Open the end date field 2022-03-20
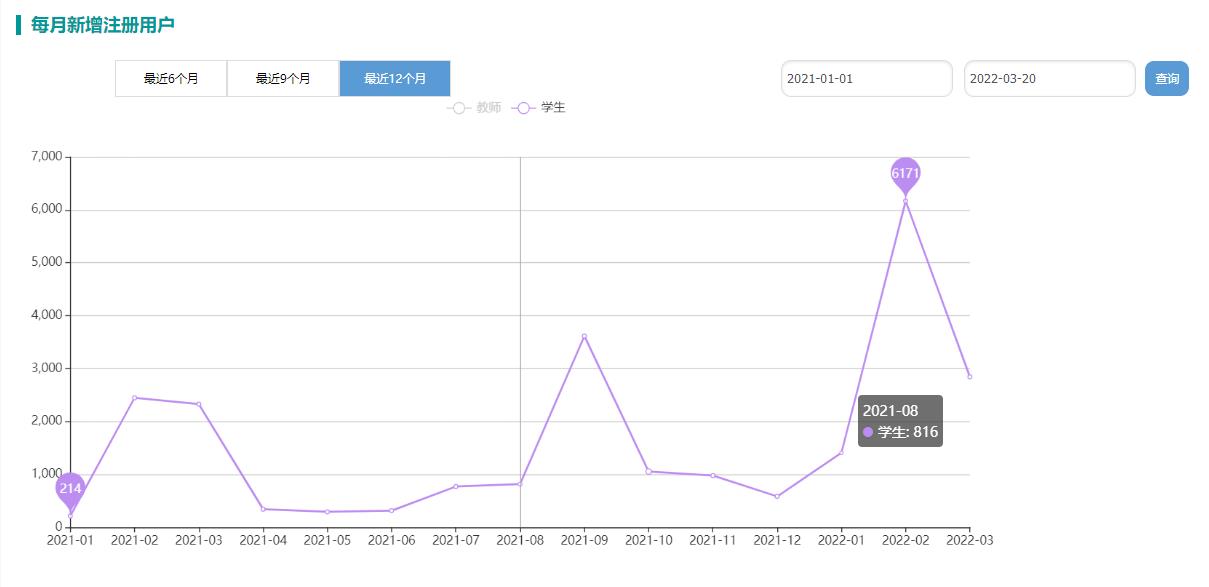Screen dimensions: 1209x587 (x=1049, y=79)
